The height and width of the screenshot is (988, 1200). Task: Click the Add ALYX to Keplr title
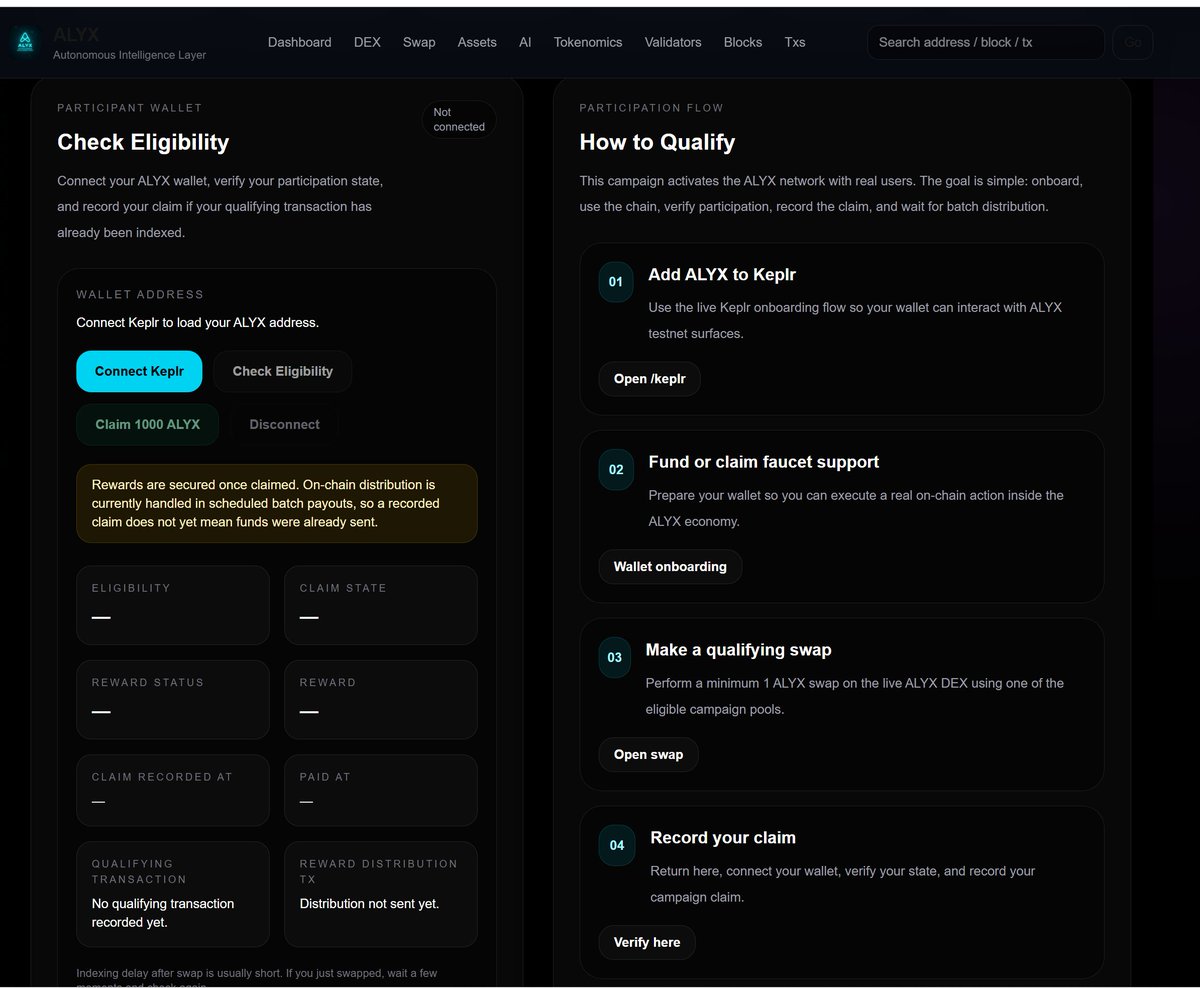722,274
